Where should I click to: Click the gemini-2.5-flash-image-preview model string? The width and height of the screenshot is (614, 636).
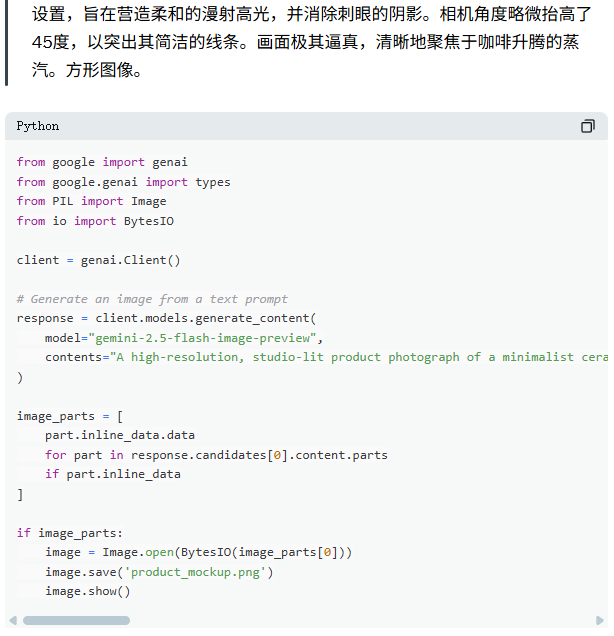202,338
